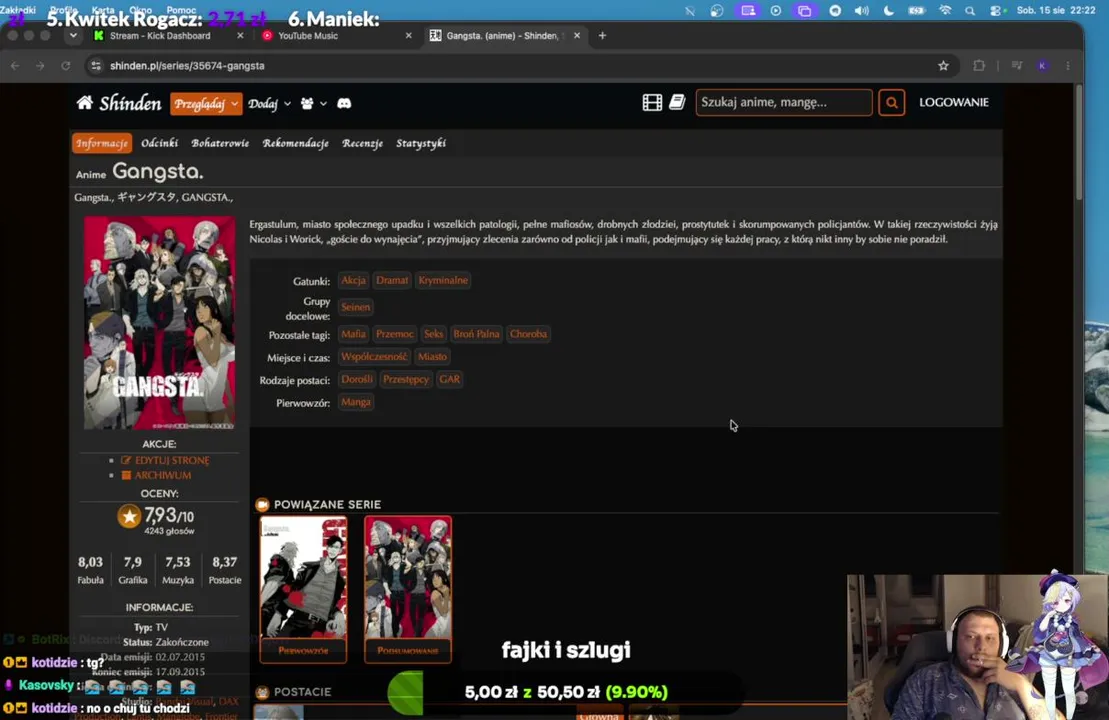Image resolution: width=1109 pixels, height=720 pixels.
Task: Click the Przestępcy character type tag
Action: (406, 379)
